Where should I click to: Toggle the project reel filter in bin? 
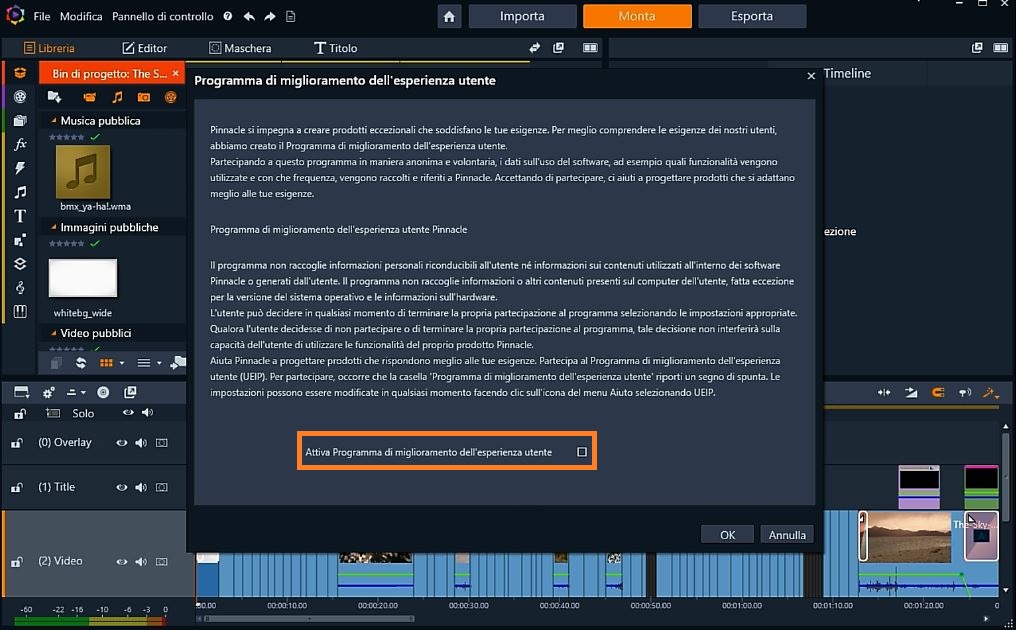(x=170, y=97)
